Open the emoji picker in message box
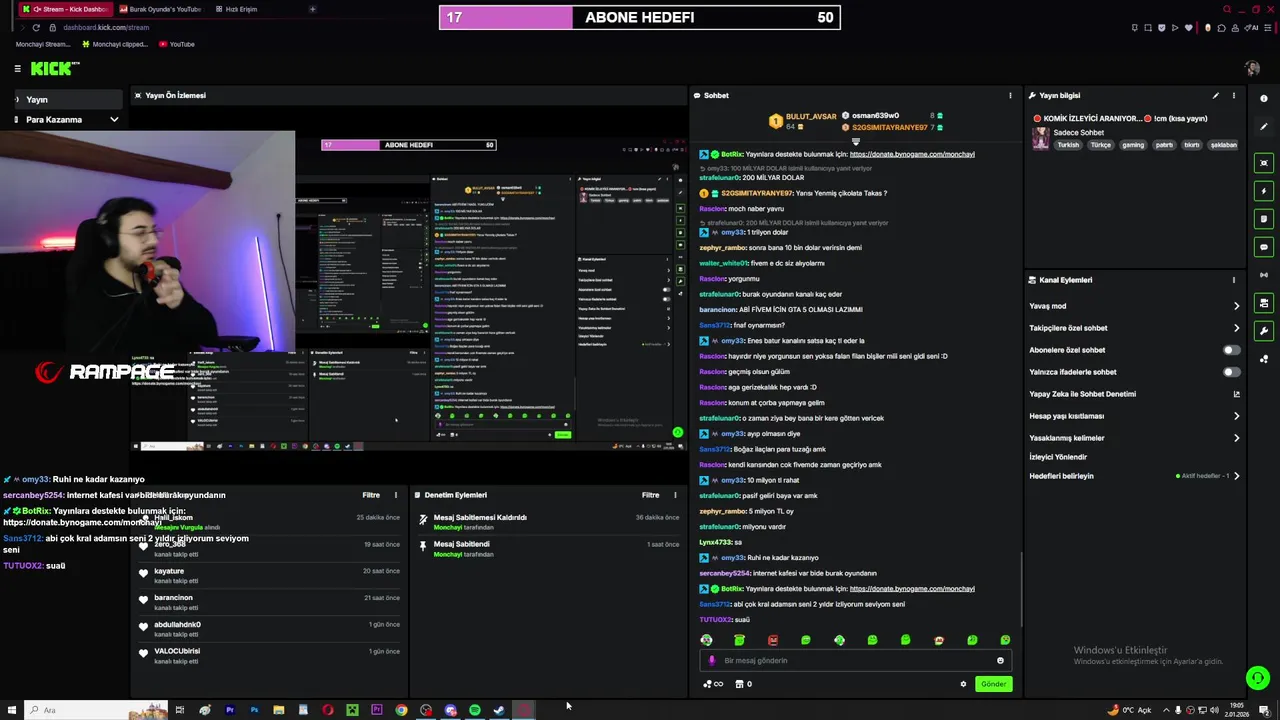1280x720 pixels. click(x=1000, y=660)
